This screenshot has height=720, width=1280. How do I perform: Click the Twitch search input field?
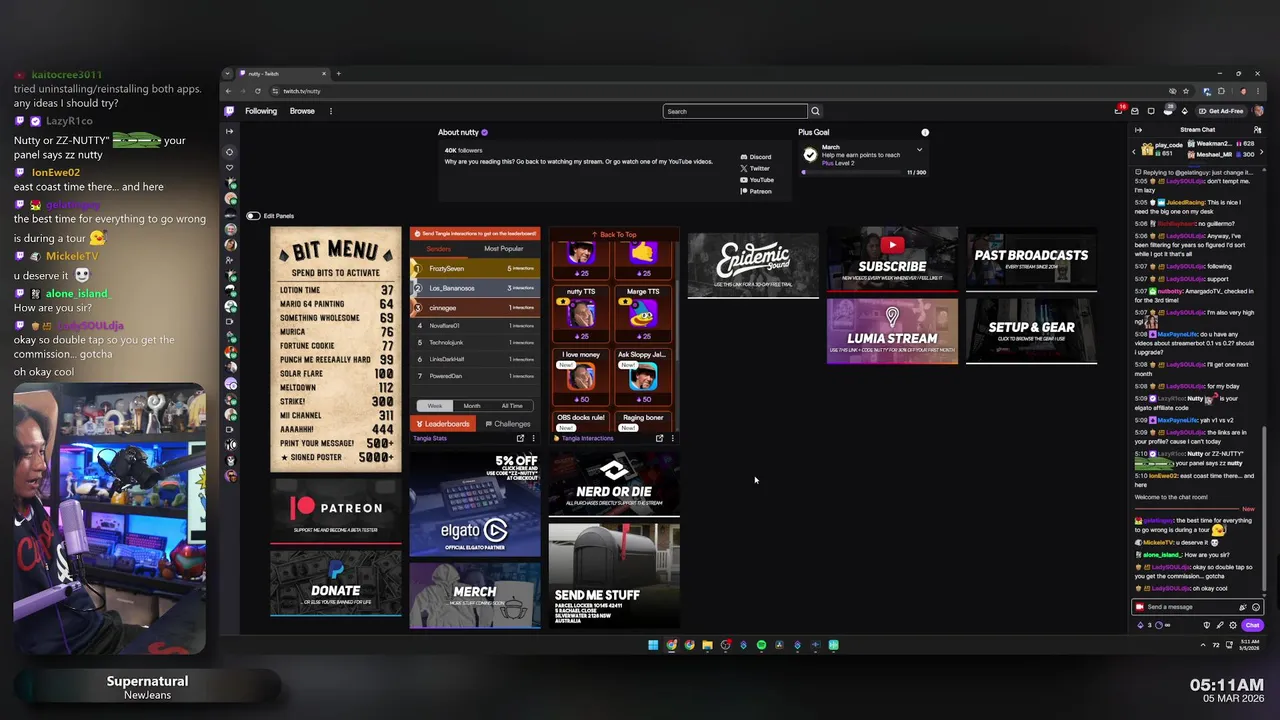pos(735,111)
